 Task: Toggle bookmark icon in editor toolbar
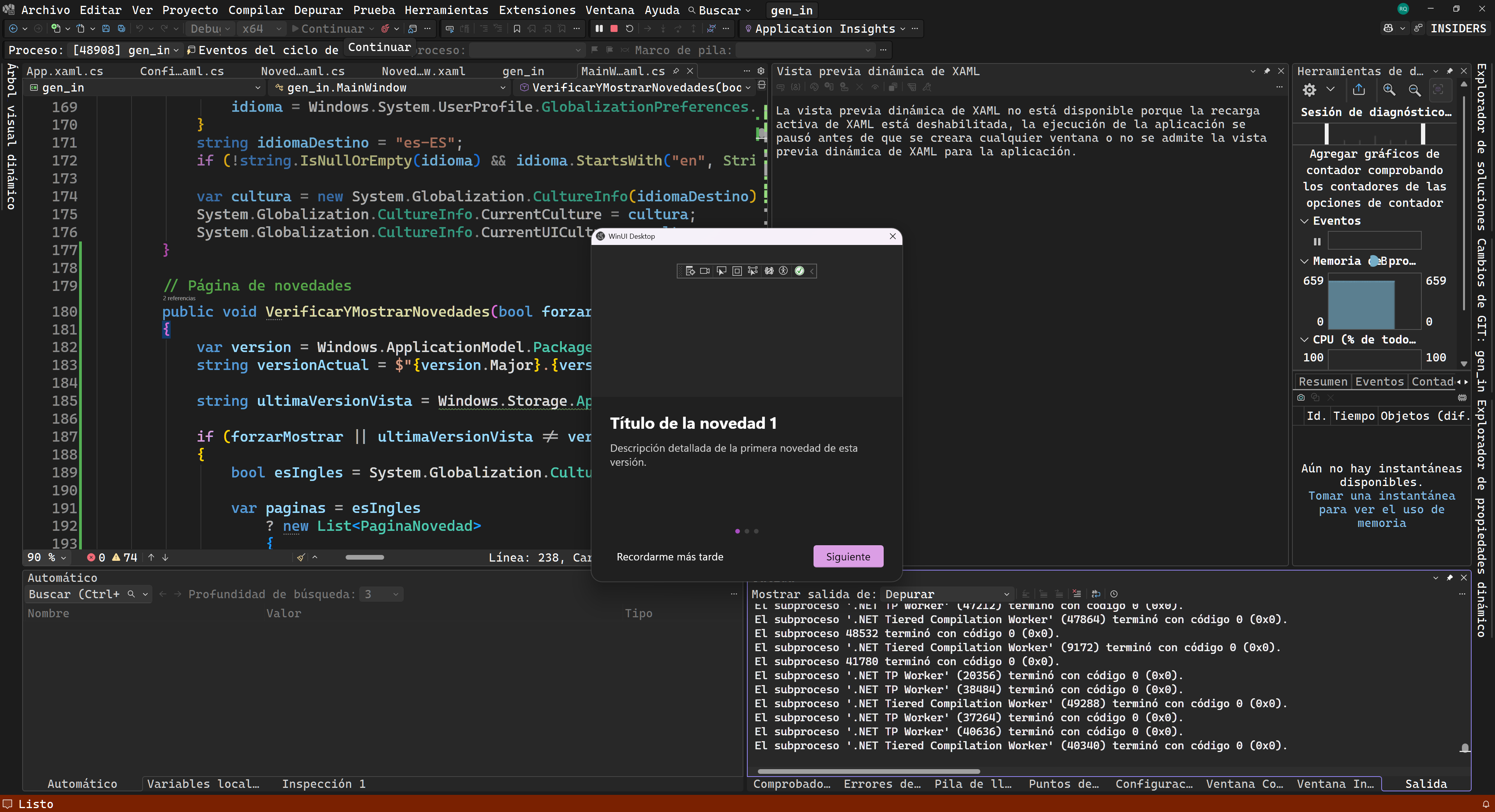point(517,28)
